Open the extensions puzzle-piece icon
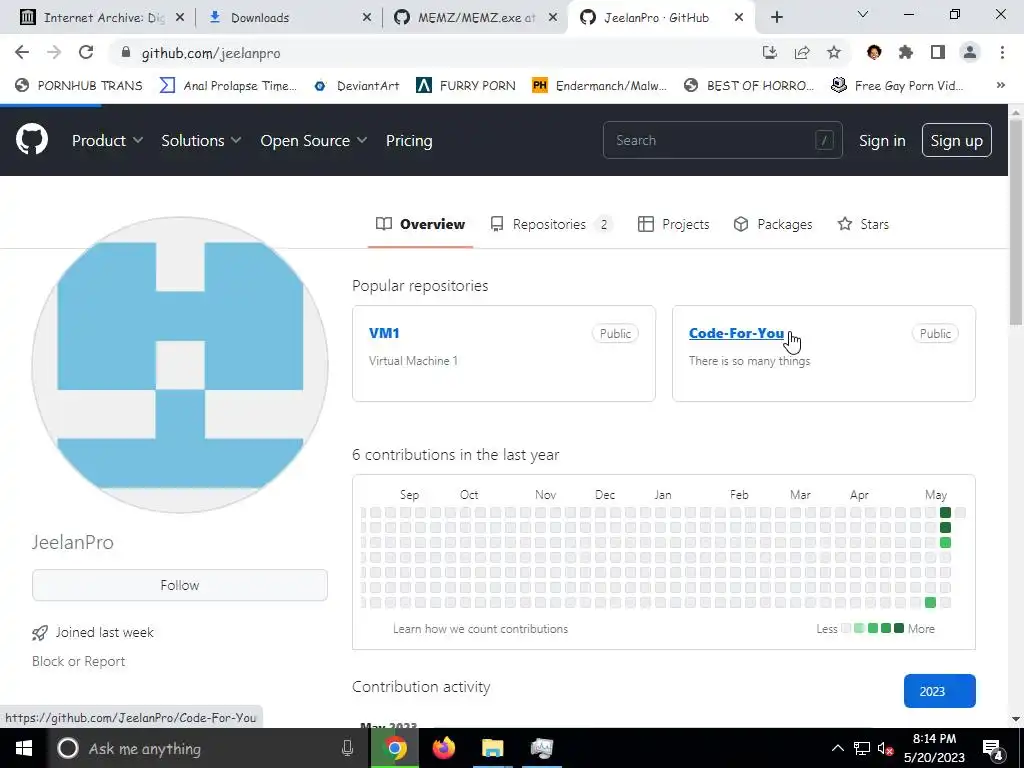This screenshot has height=768, width=1024. pos(906,52)
